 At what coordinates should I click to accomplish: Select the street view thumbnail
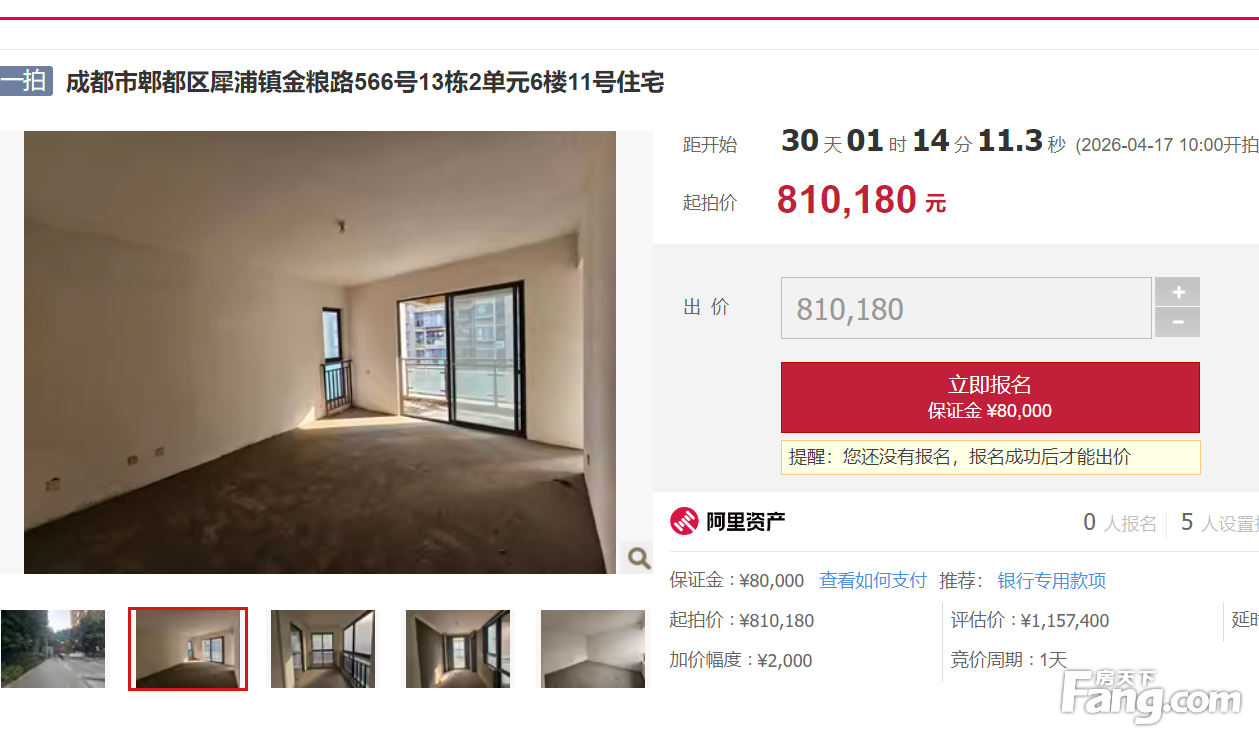coord(52,649)
